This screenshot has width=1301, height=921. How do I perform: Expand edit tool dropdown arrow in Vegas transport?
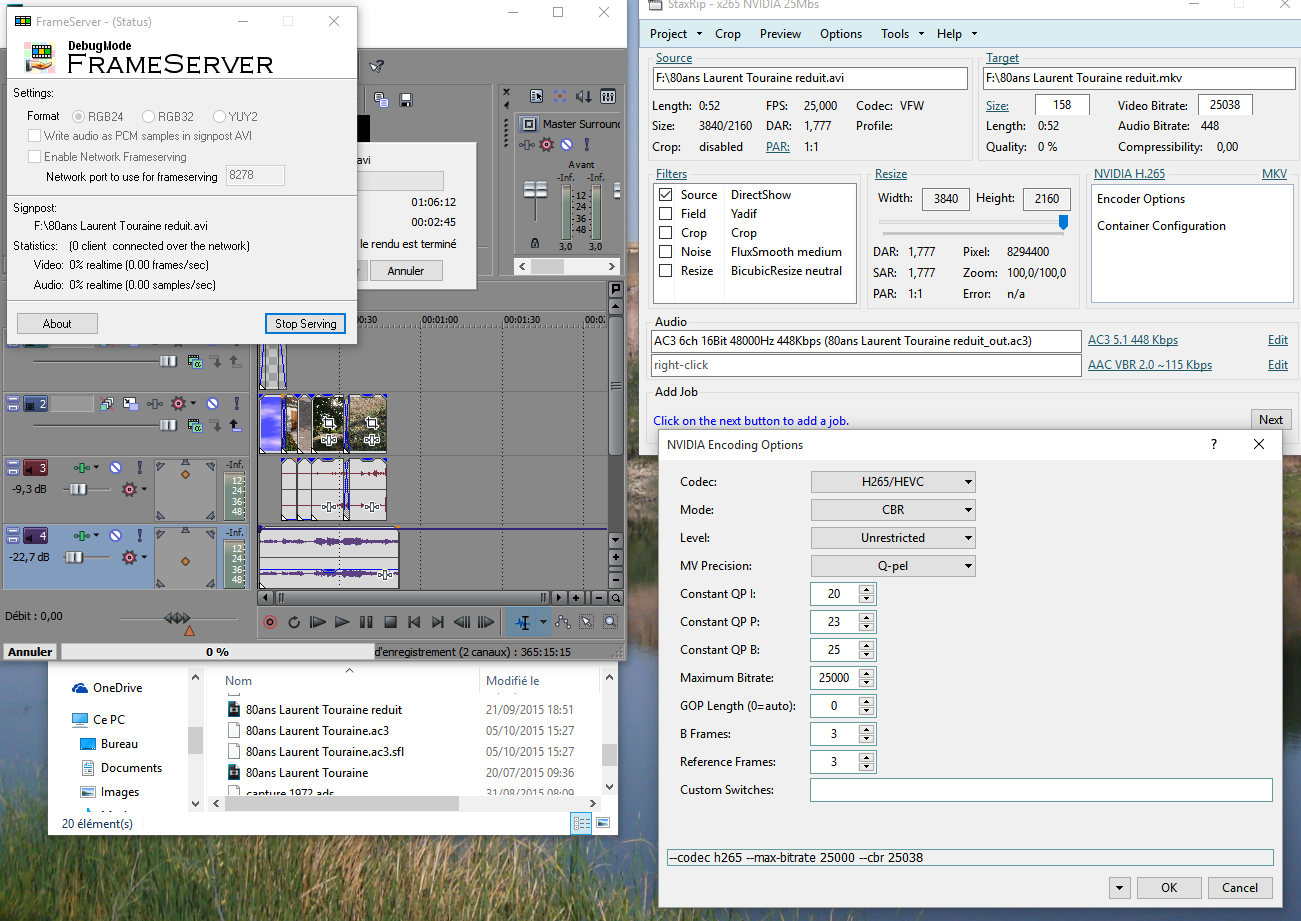click(543, 622)
